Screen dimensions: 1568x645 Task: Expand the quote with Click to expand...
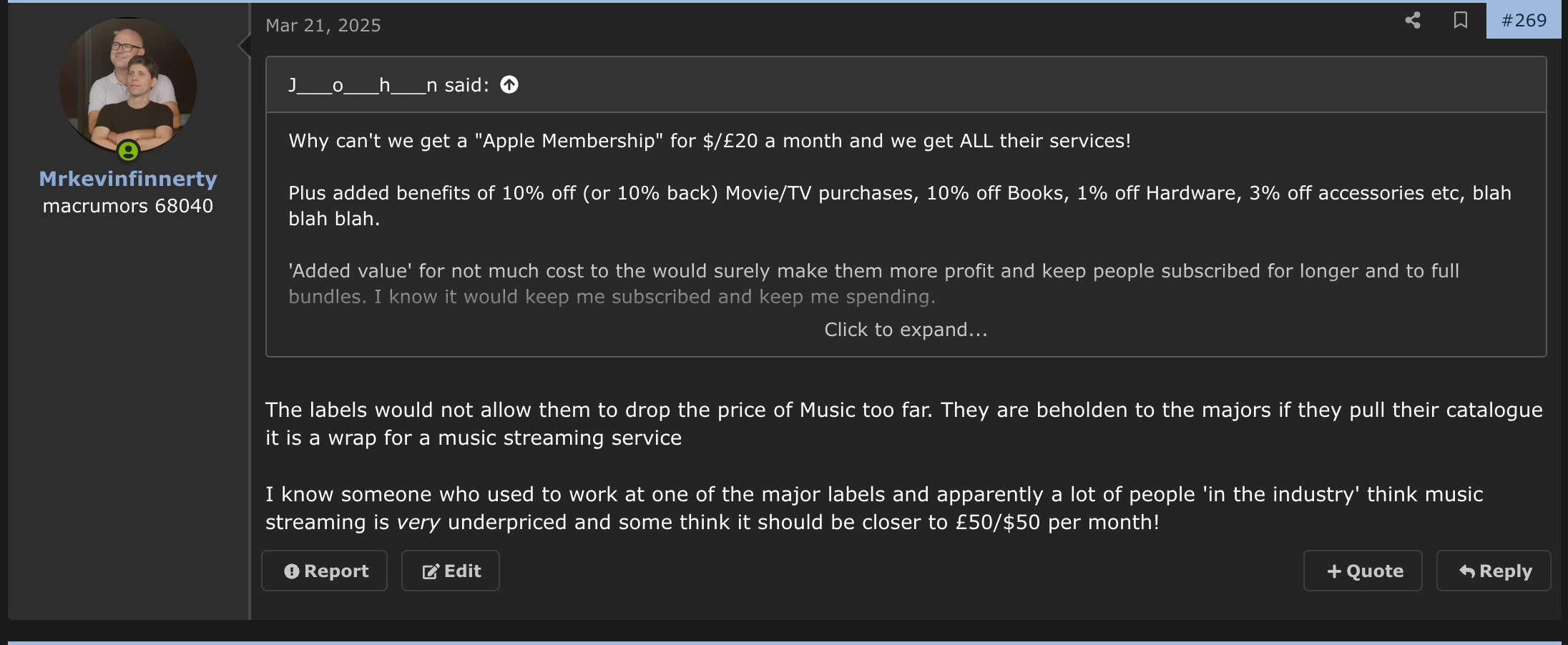coord(906,330)
